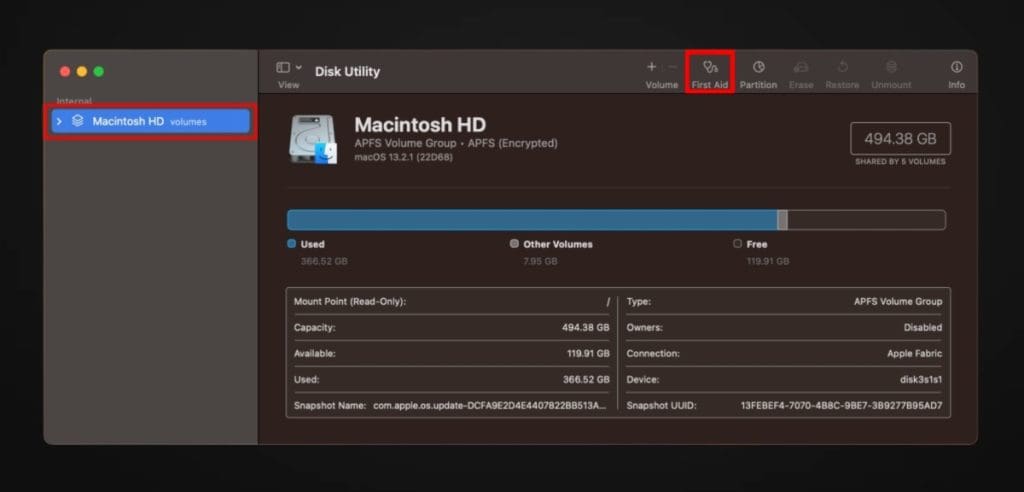1024x492 pixels.
Task: Click the 494.38 GB capacity box
Action: [900, 139]
